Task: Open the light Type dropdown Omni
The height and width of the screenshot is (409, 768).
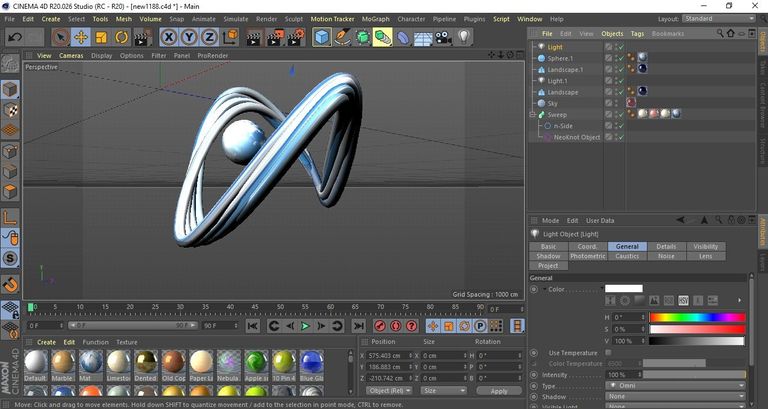Action: point(675,386)
